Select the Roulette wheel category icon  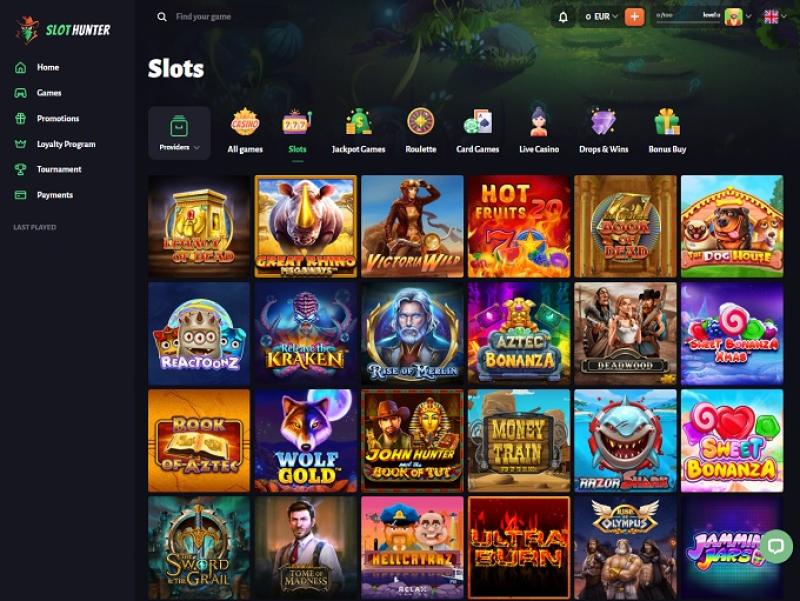[420, 122]
